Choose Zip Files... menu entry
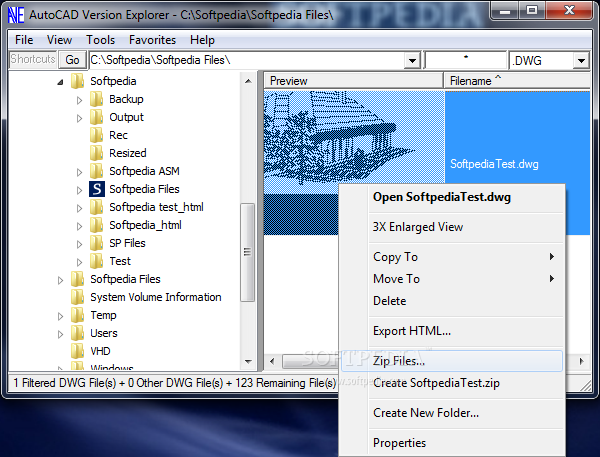Viewport: 600px width, 457px height. (452, 361)
